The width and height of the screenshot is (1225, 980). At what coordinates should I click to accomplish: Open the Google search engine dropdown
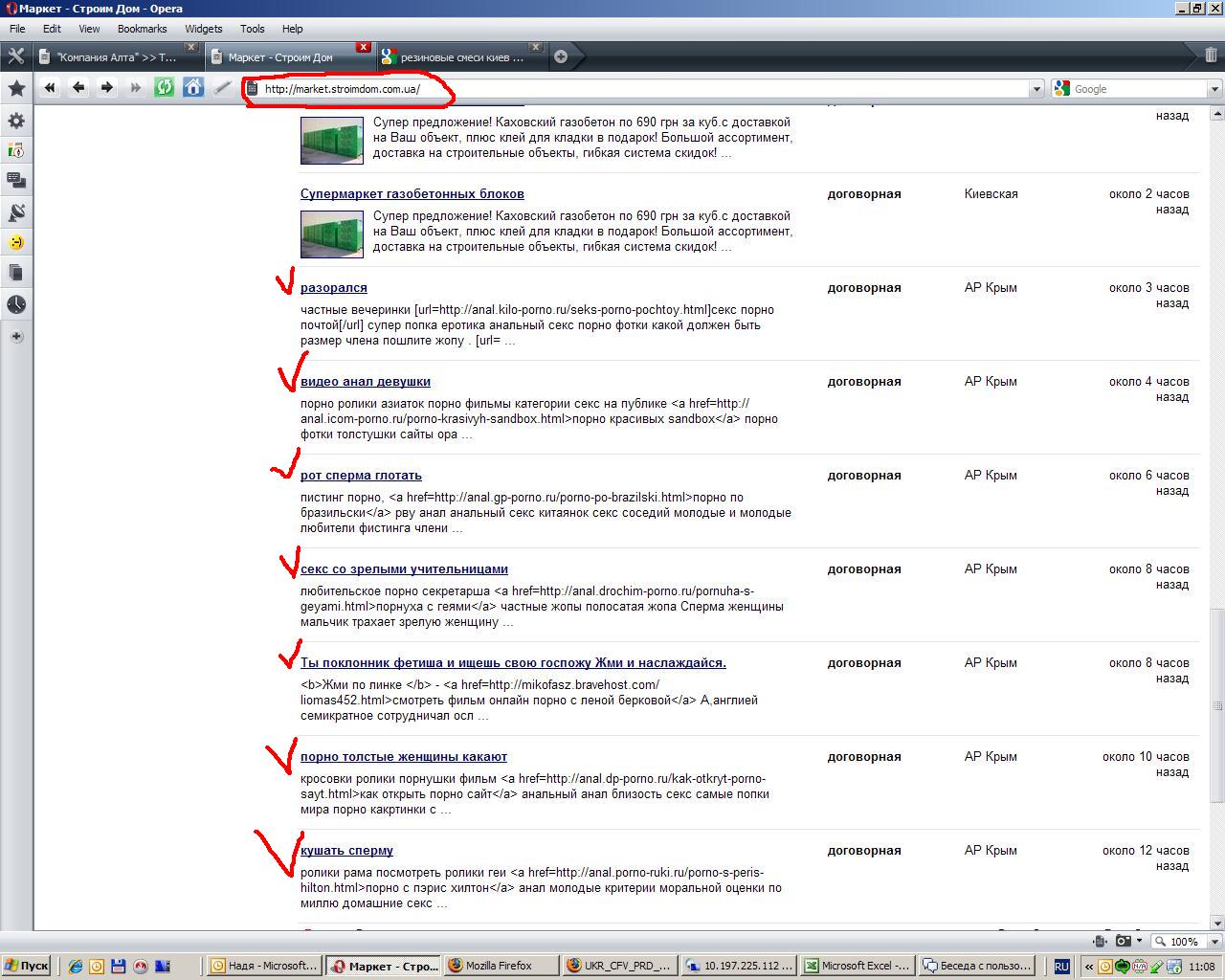coord(1214,89)
